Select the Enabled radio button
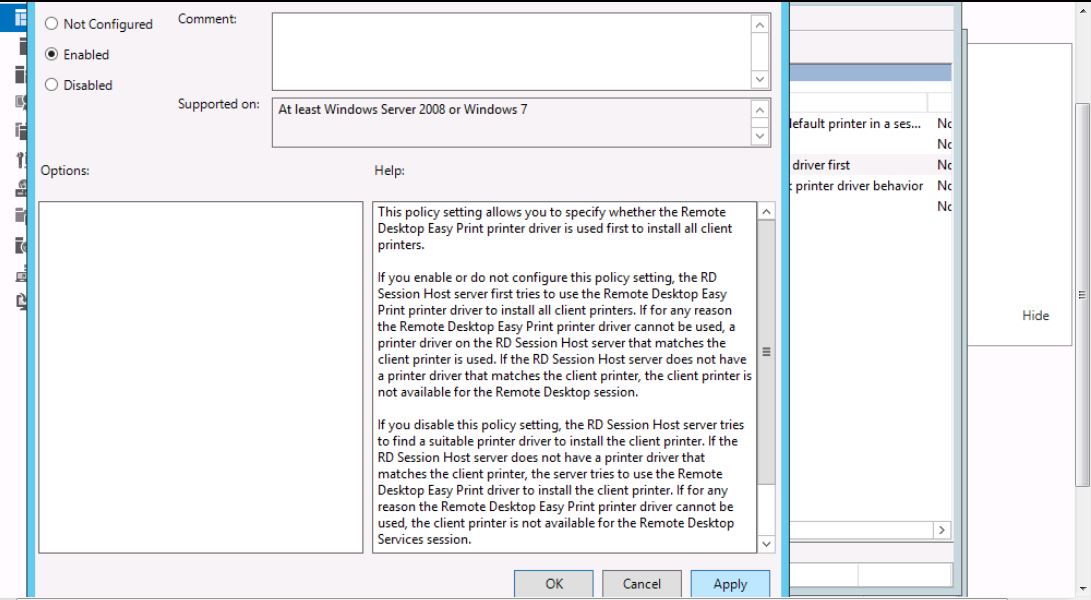This screenshot has width=1091, height=600. 51,54
